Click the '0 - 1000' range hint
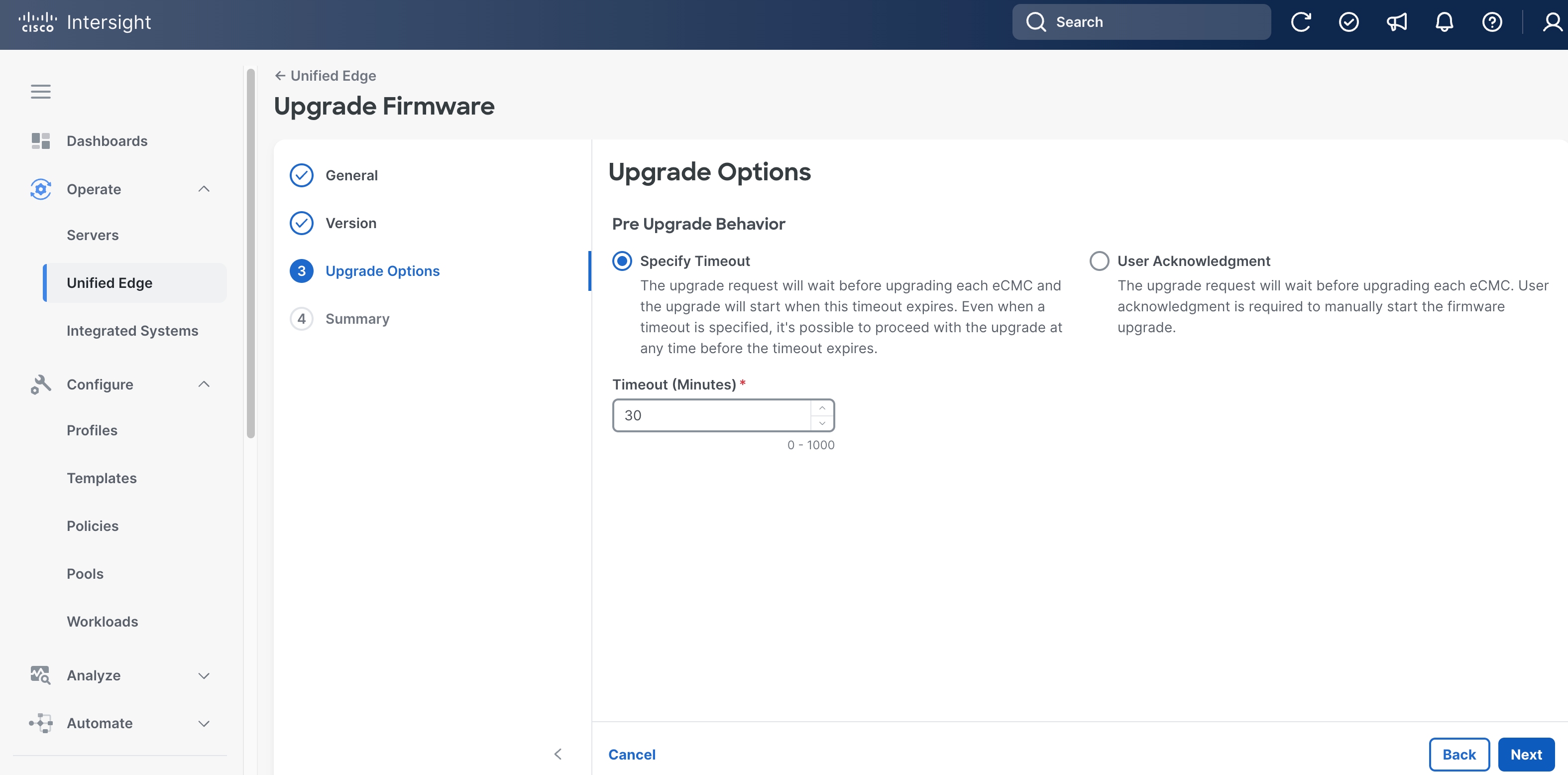The height and width of the screenshot is (775, 1568). click(811, 445)
